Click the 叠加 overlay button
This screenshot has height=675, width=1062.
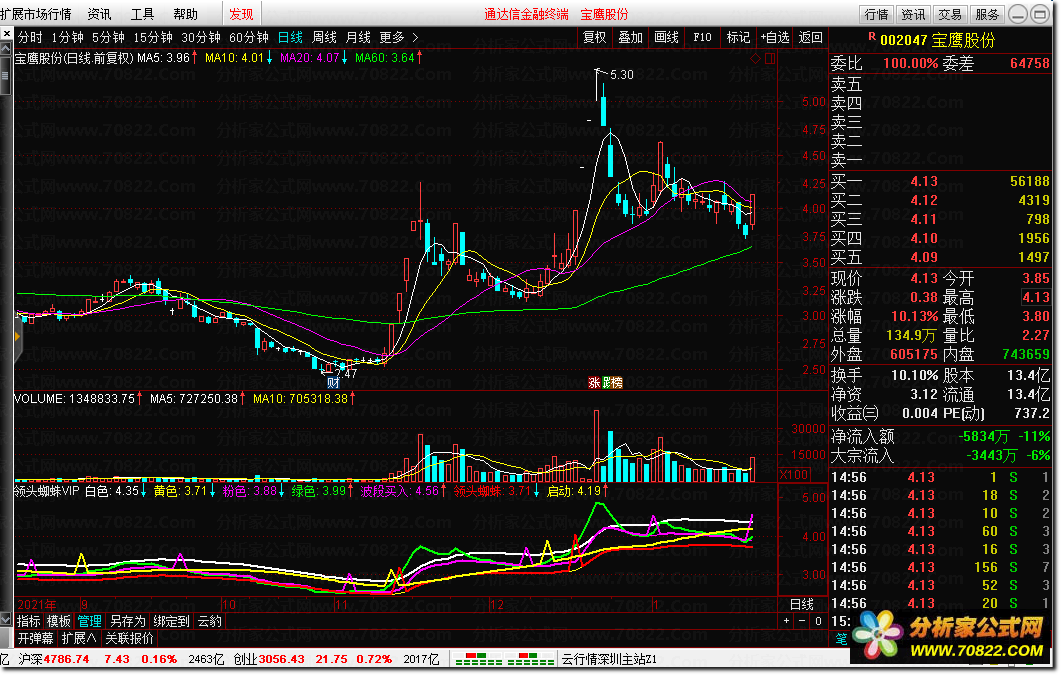631,38
